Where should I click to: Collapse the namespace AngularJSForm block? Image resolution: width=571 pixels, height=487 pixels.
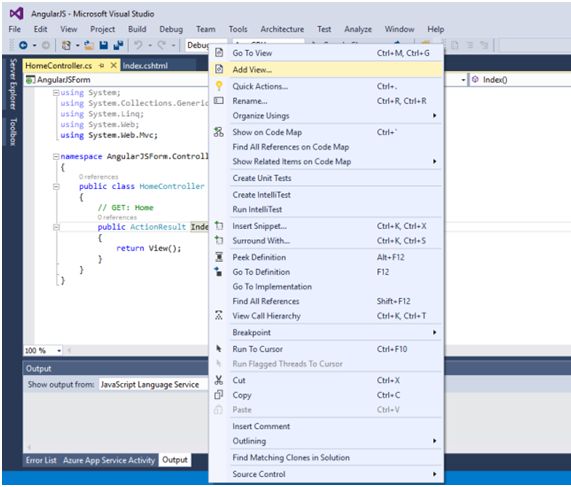click(56, 157)
